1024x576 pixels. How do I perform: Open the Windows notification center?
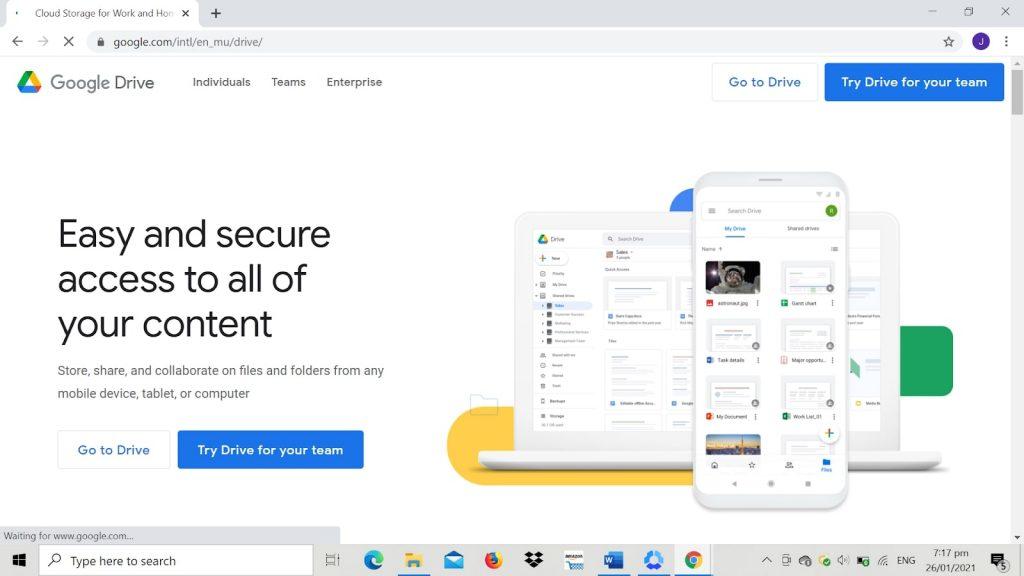coord(999,560)
